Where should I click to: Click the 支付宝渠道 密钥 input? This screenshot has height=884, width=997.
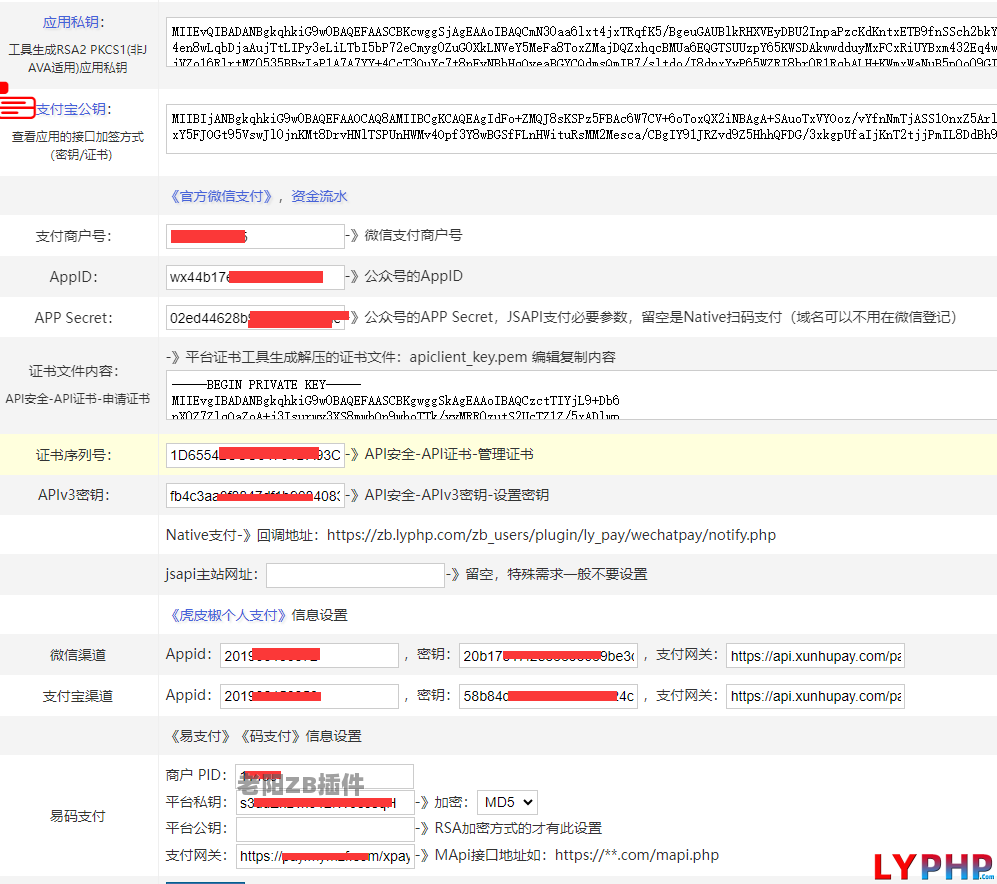click(x=548, y=696)
